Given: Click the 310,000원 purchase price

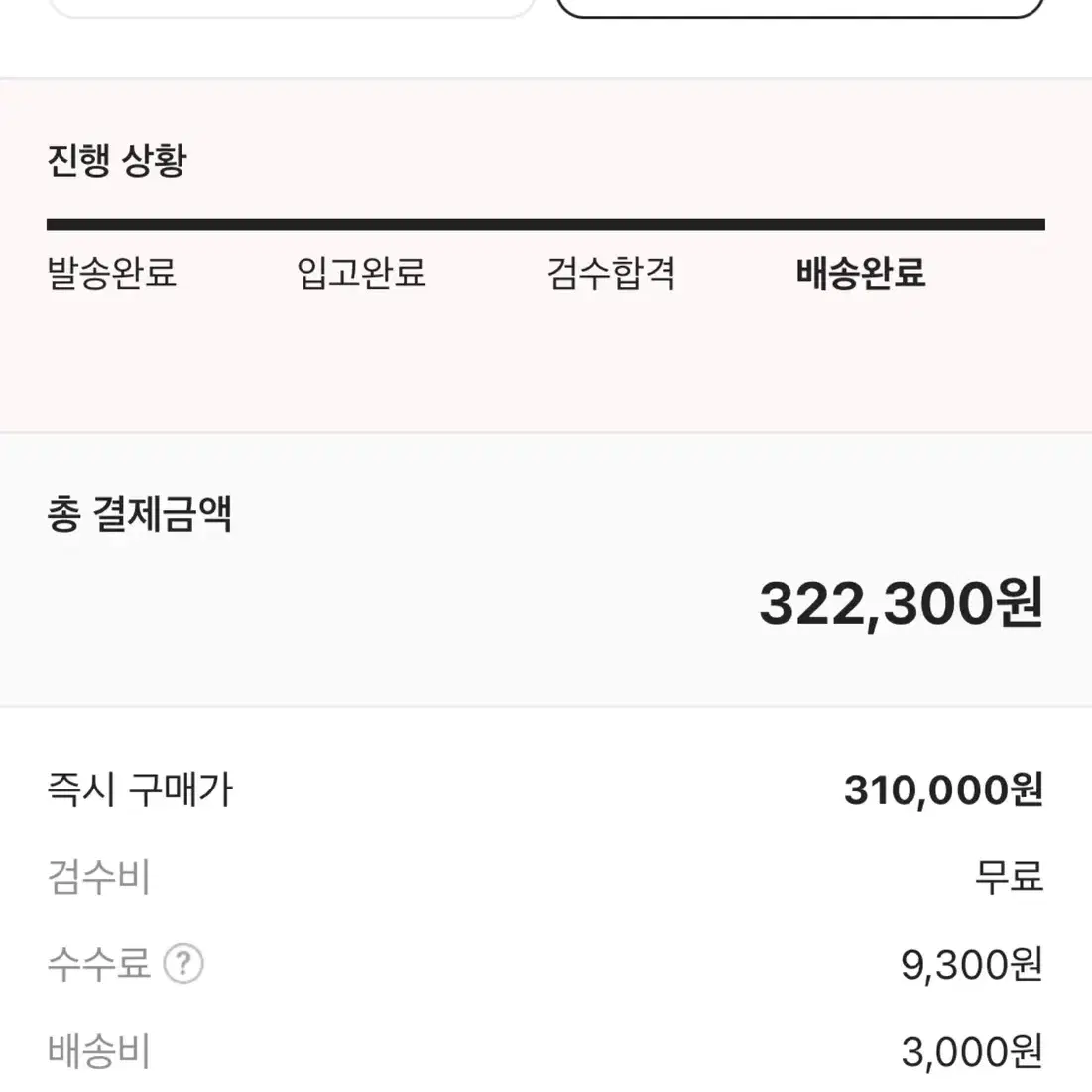Looking at the screenshot, I should pos(943,790).
